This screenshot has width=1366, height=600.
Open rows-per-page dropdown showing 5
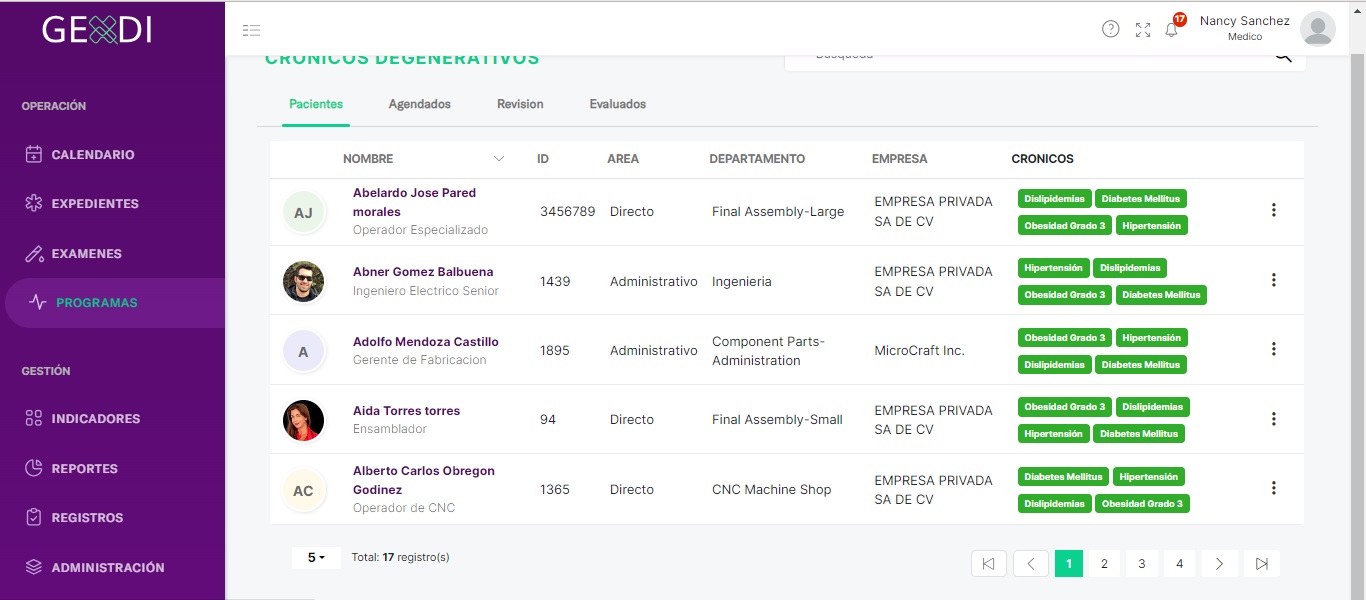pos(316,558)
